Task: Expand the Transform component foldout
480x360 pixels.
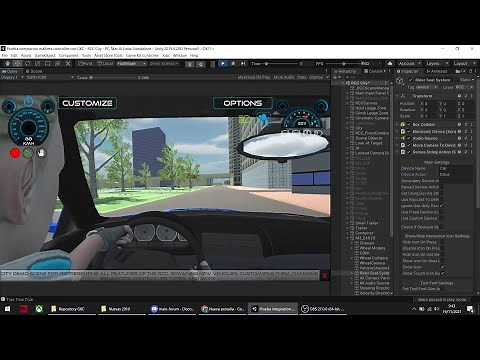Action: (x=397, y=96)
